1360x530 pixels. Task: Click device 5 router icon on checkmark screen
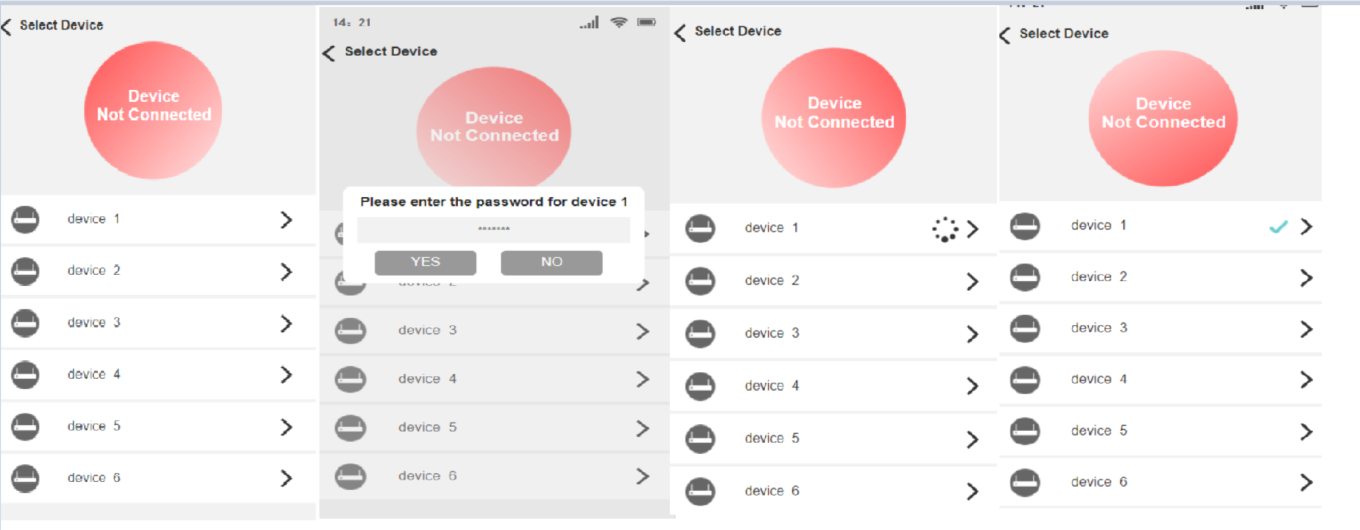click(x=1025, y=432)
